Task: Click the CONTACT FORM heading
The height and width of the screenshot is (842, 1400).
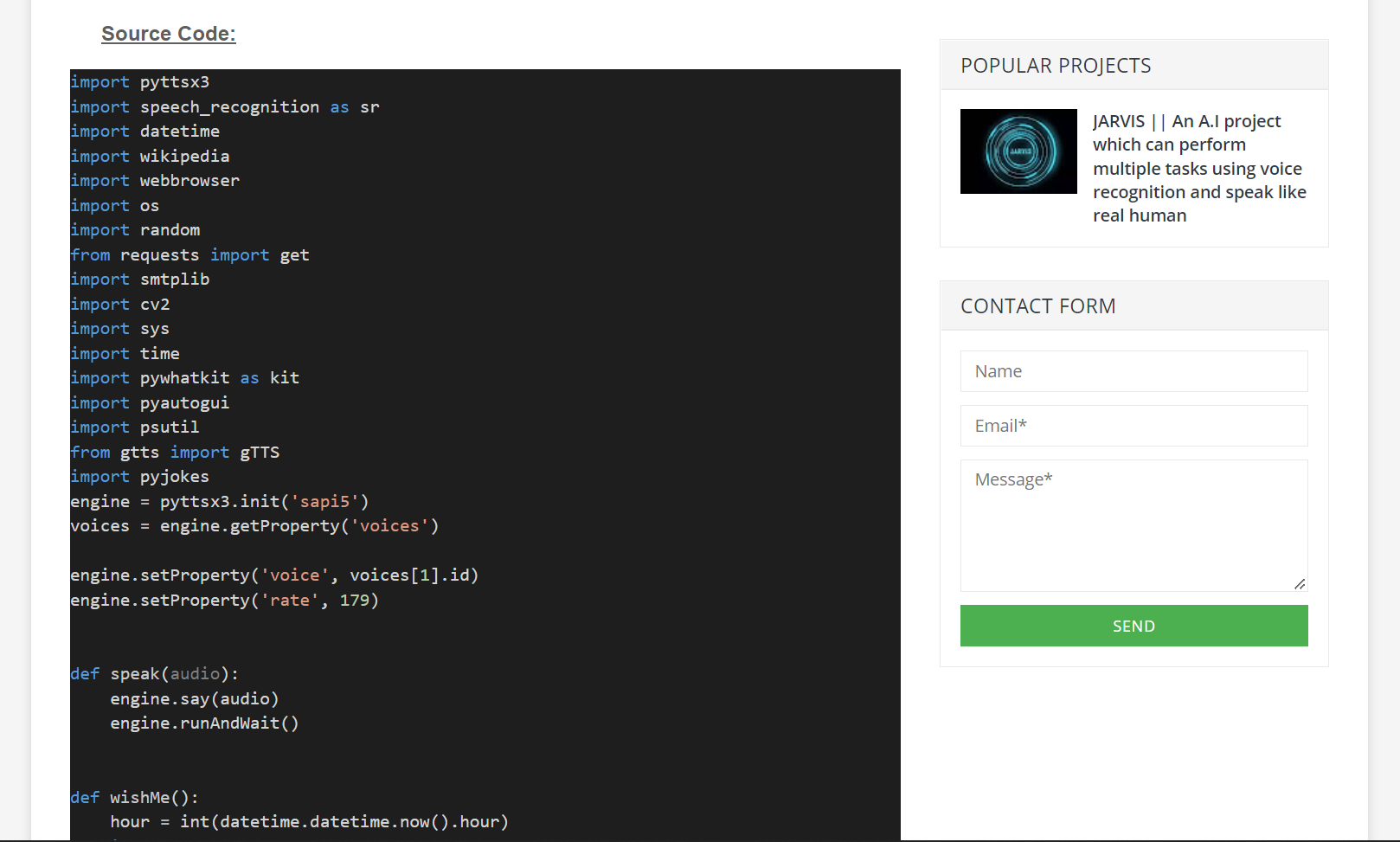Action: 1038,306
